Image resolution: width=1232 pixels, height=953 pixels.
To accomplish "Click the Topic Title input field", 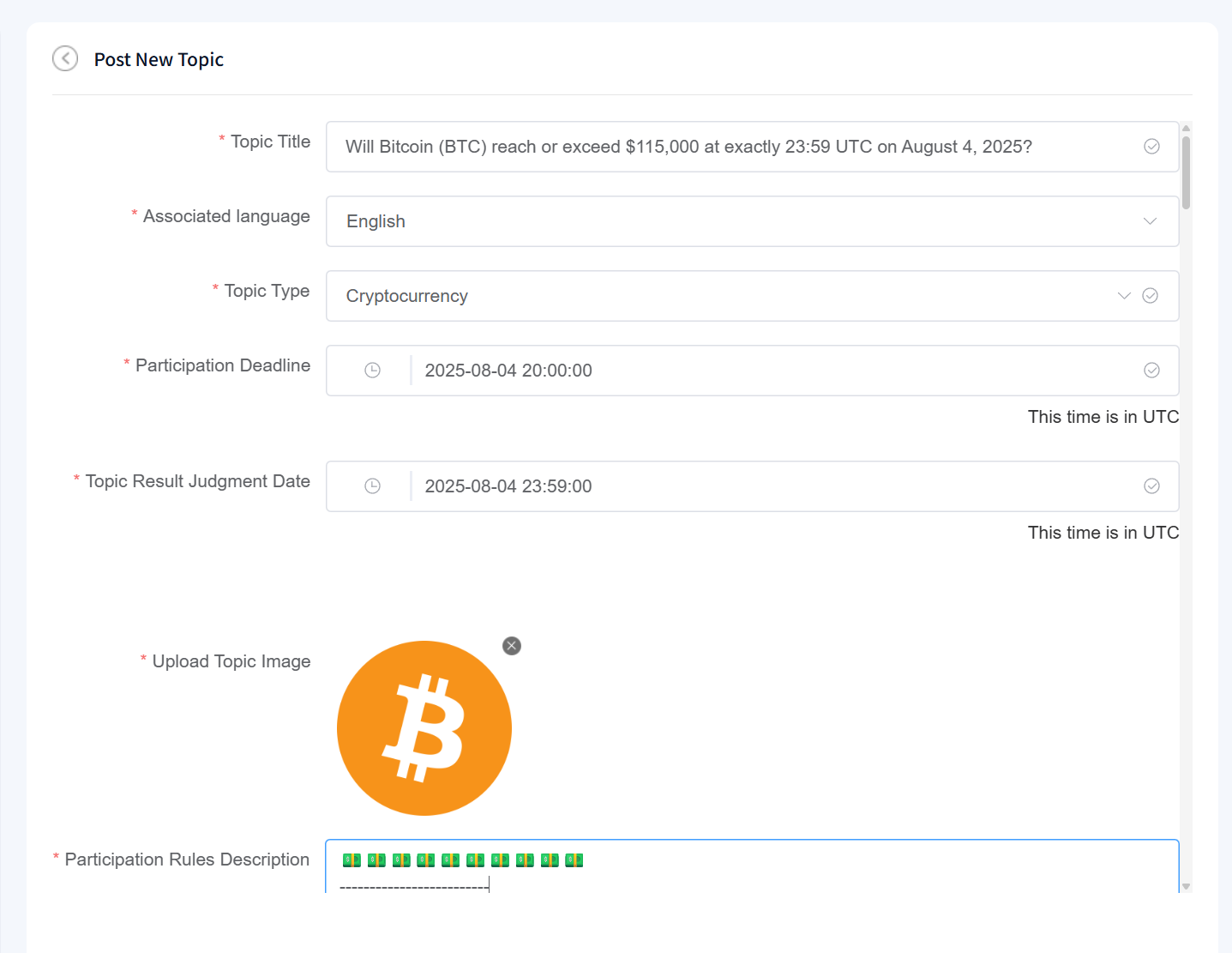I will 752,147.
